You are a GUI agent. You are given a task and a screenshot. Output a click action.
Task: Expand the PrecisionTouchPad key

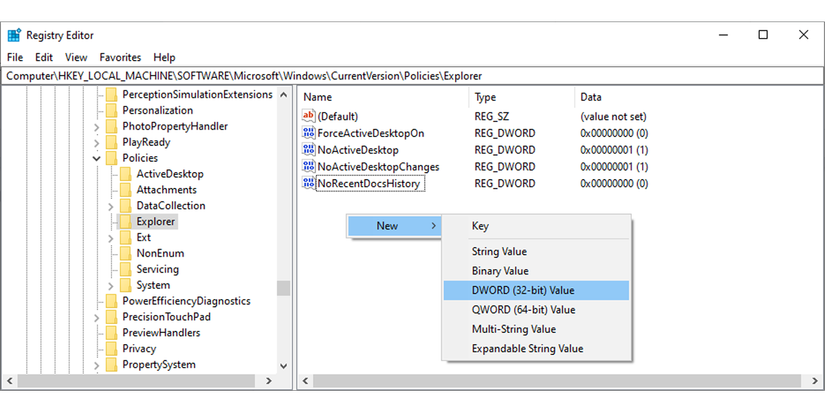tap(97, 317)
